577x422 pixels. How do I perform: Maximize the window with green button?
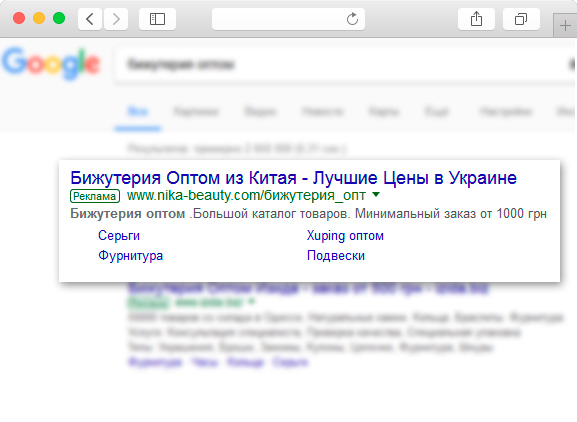pos(59,18)
